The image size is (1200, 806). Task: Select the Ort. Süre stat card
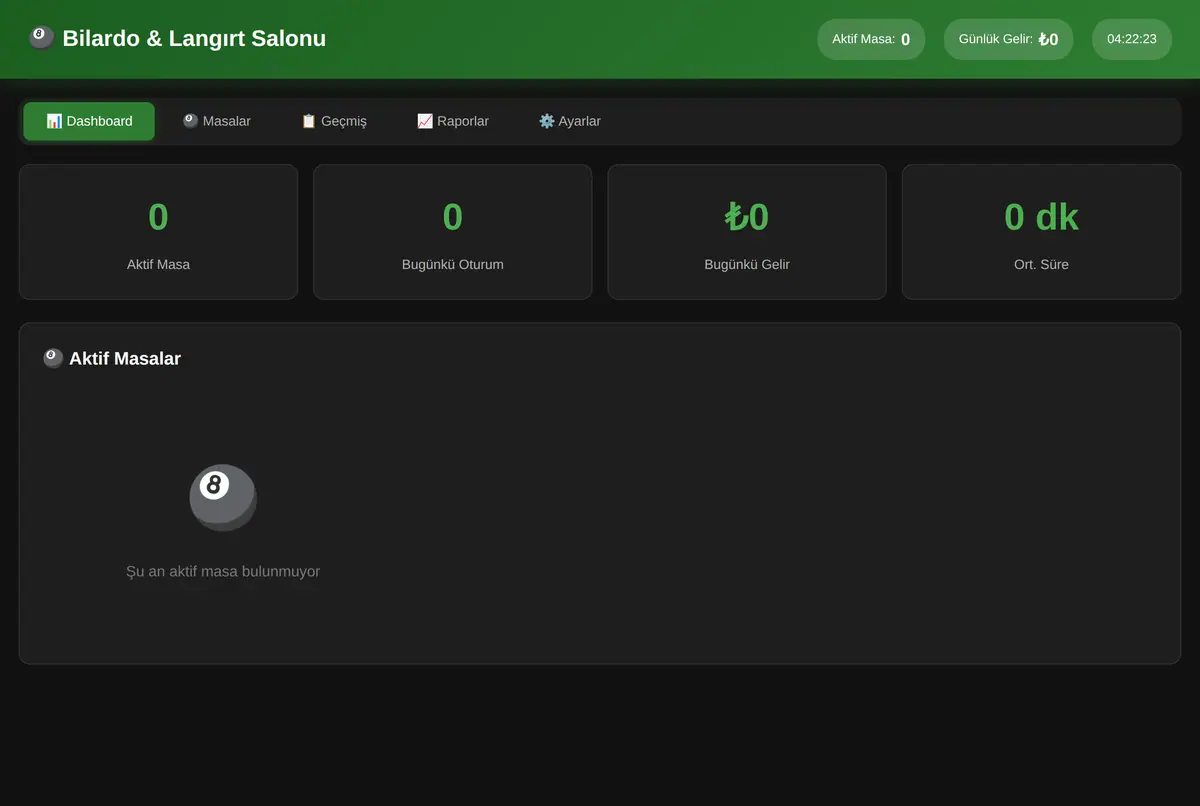click(x=1041, y=232)
